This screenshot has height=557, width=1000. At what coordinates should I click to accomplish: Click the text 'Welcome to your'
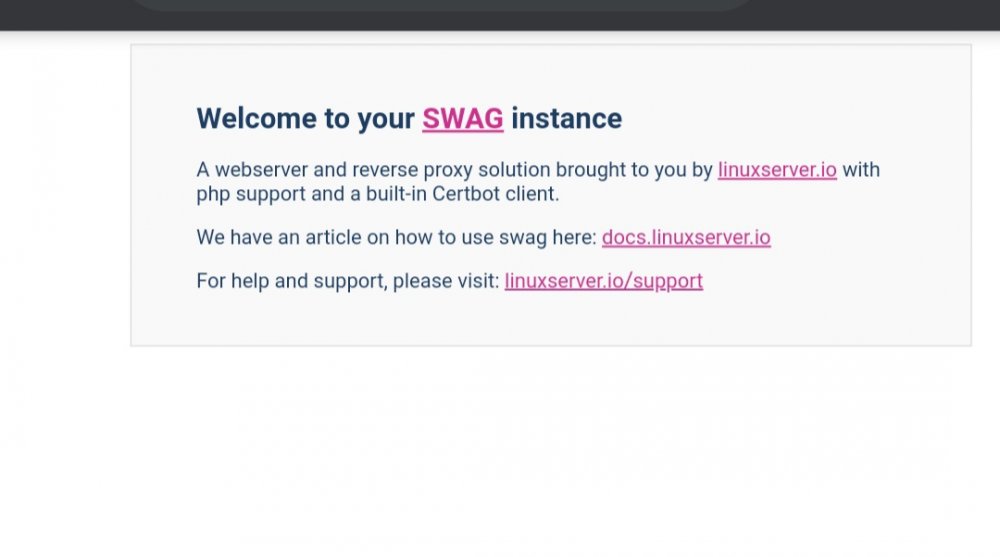pos(305,119)
